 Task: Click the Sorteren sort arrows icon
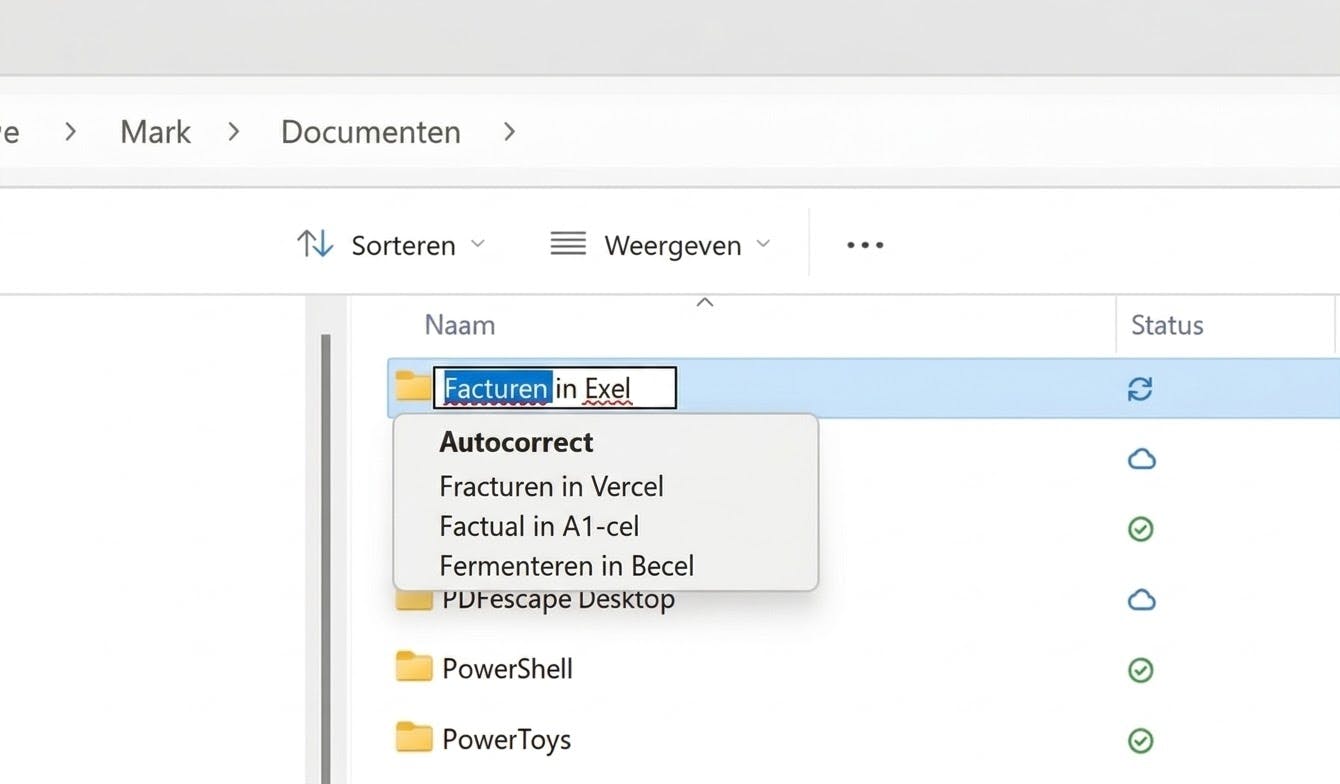[314, 243]
